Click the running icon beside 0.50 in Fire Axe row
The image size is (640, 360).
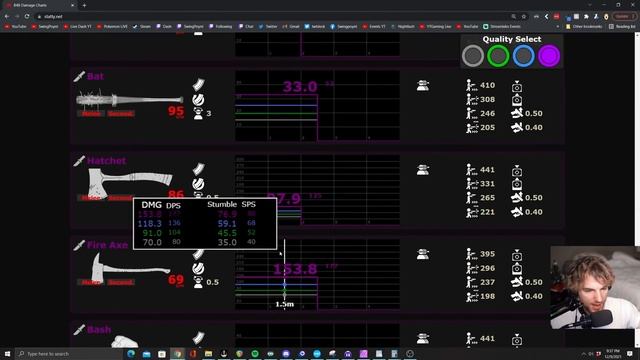(x=517, y=282)
